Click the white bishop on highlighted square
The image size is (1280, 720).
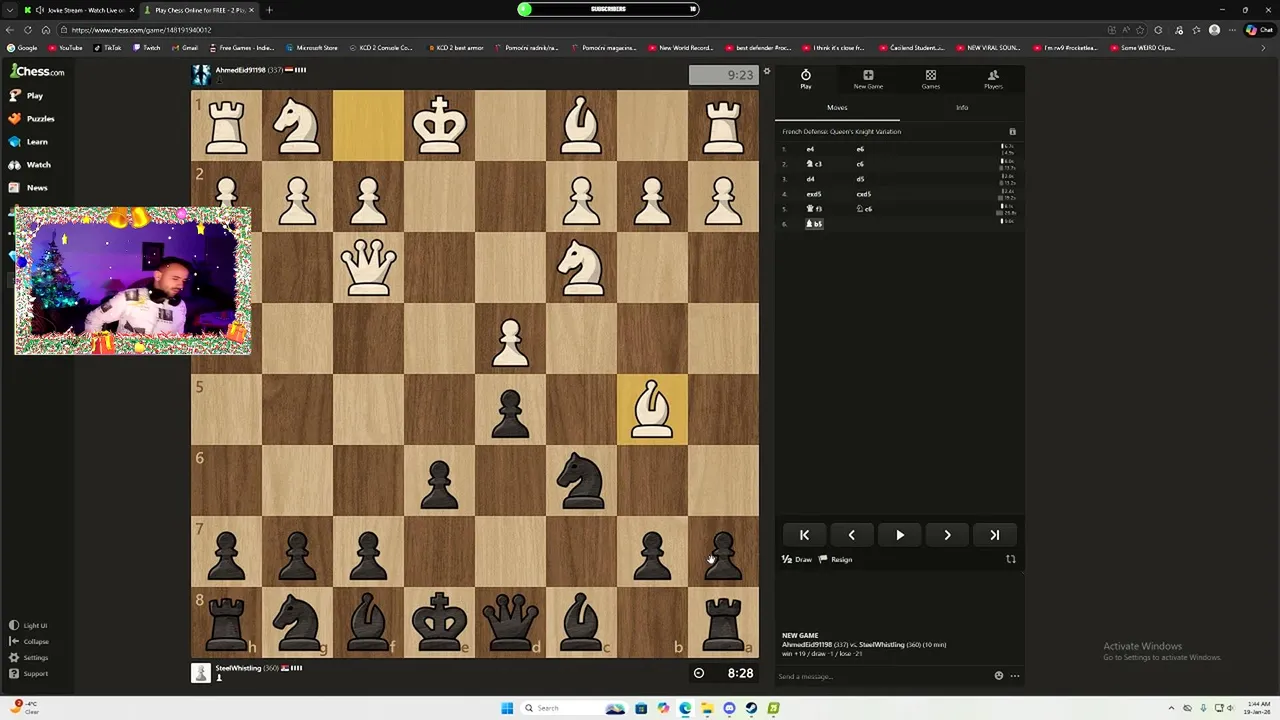(x=652, y=409)
